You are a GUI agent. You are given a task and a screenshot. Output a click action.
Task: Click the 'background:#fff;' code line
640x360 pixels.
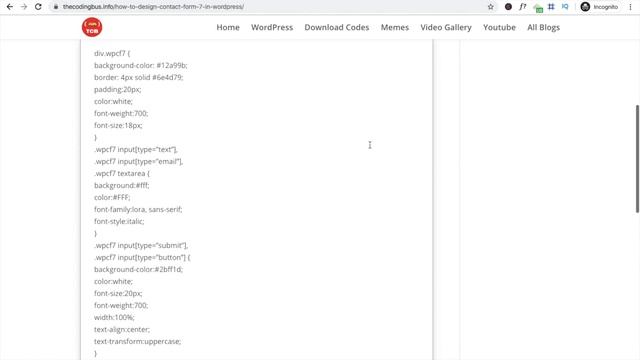pyautogui.click(x=122, y=185)
